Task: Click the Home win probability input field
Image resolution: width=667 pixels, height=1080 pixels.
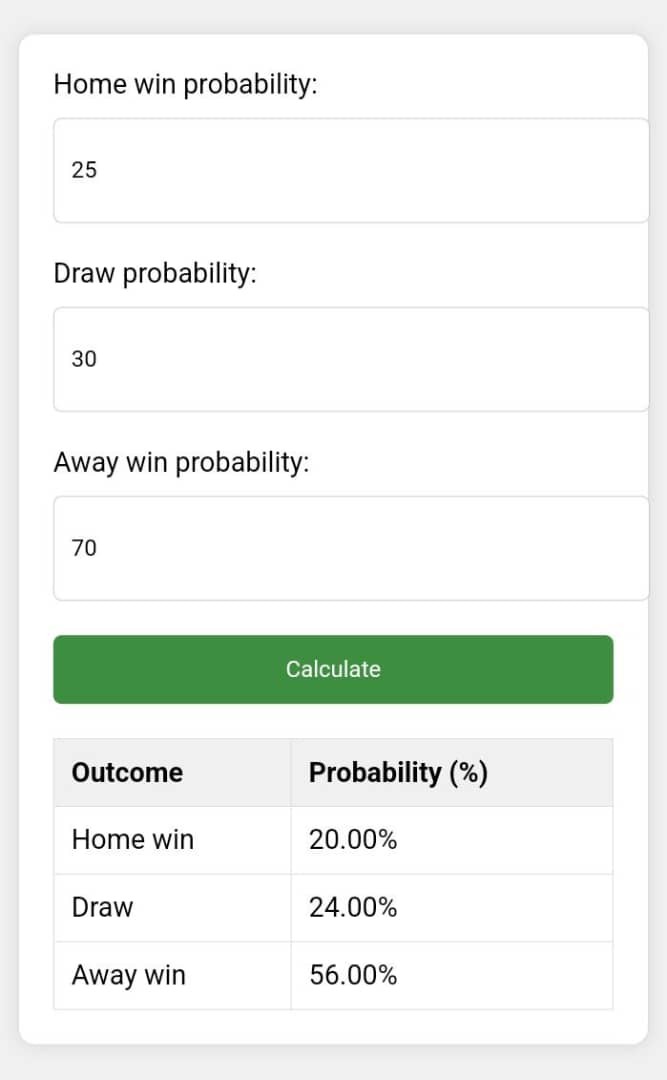Action: click(x=351, y=170)
